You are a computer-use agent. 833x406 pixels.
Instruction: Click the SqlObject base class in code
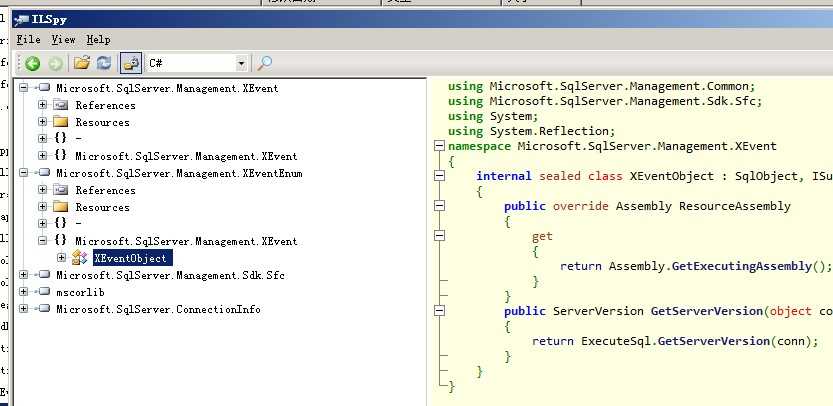tap(767, 176)
